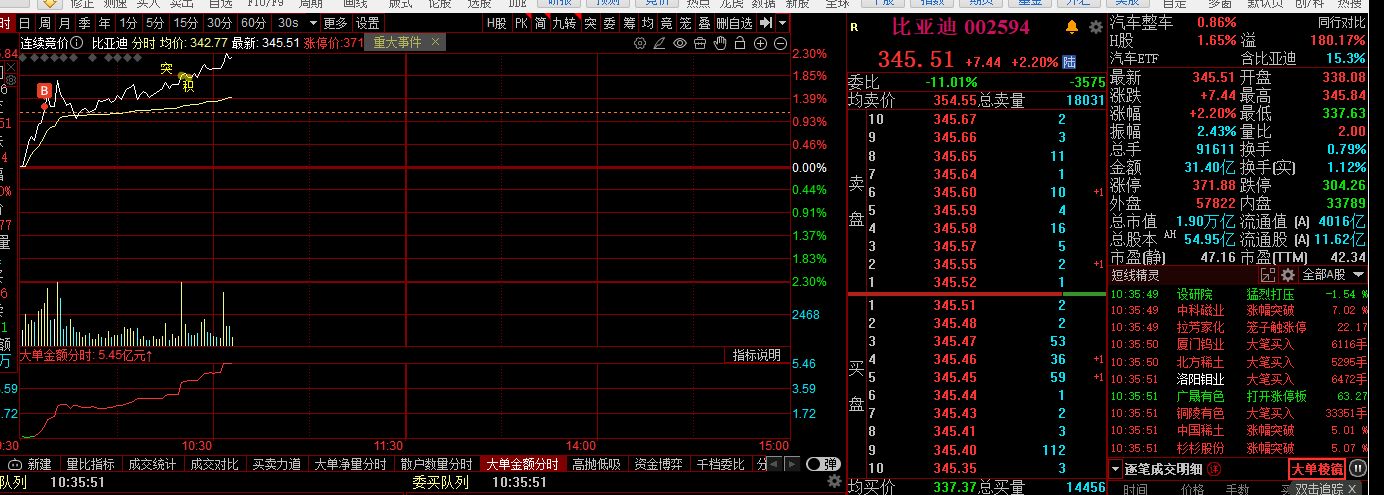
Task: Zoom out with the minus circle icon
Action: (780, 43)
